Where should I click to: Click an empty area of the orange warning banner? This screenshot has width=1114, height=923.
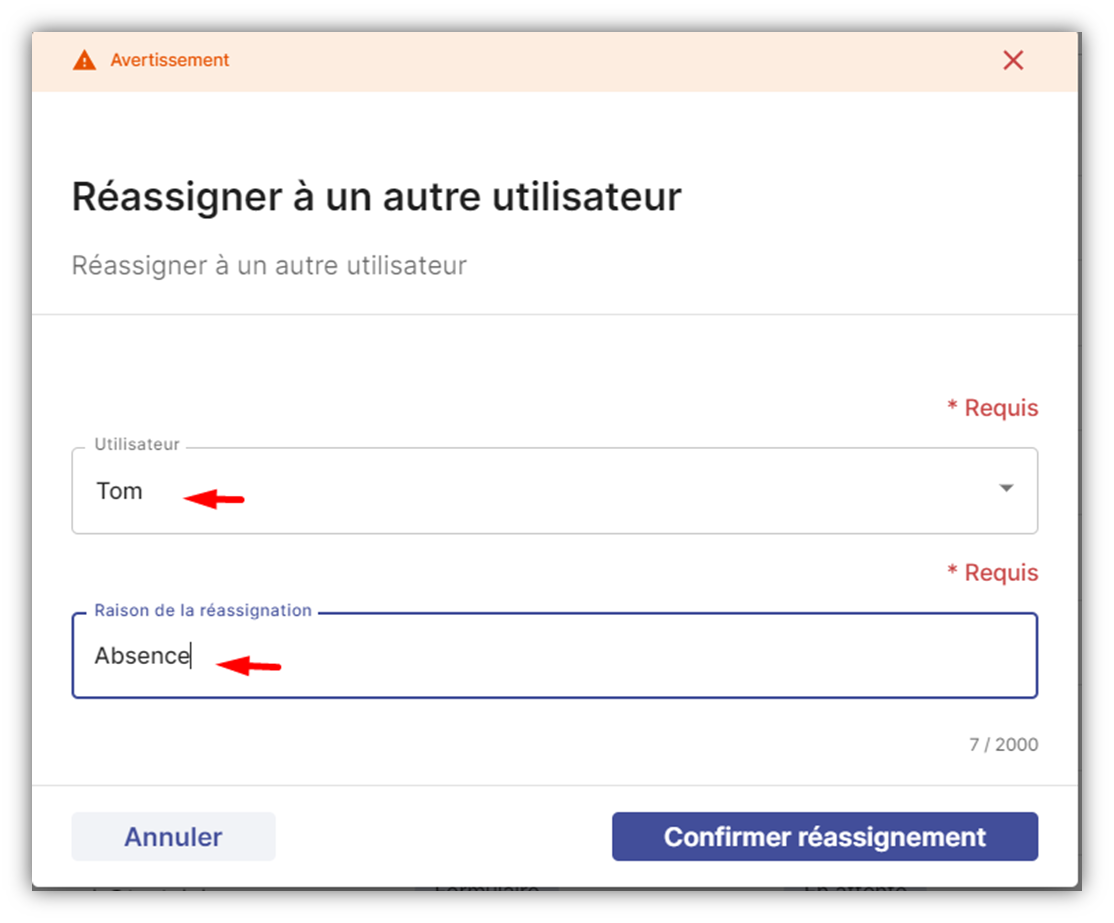pyautogui.click(x=604, y=61)
